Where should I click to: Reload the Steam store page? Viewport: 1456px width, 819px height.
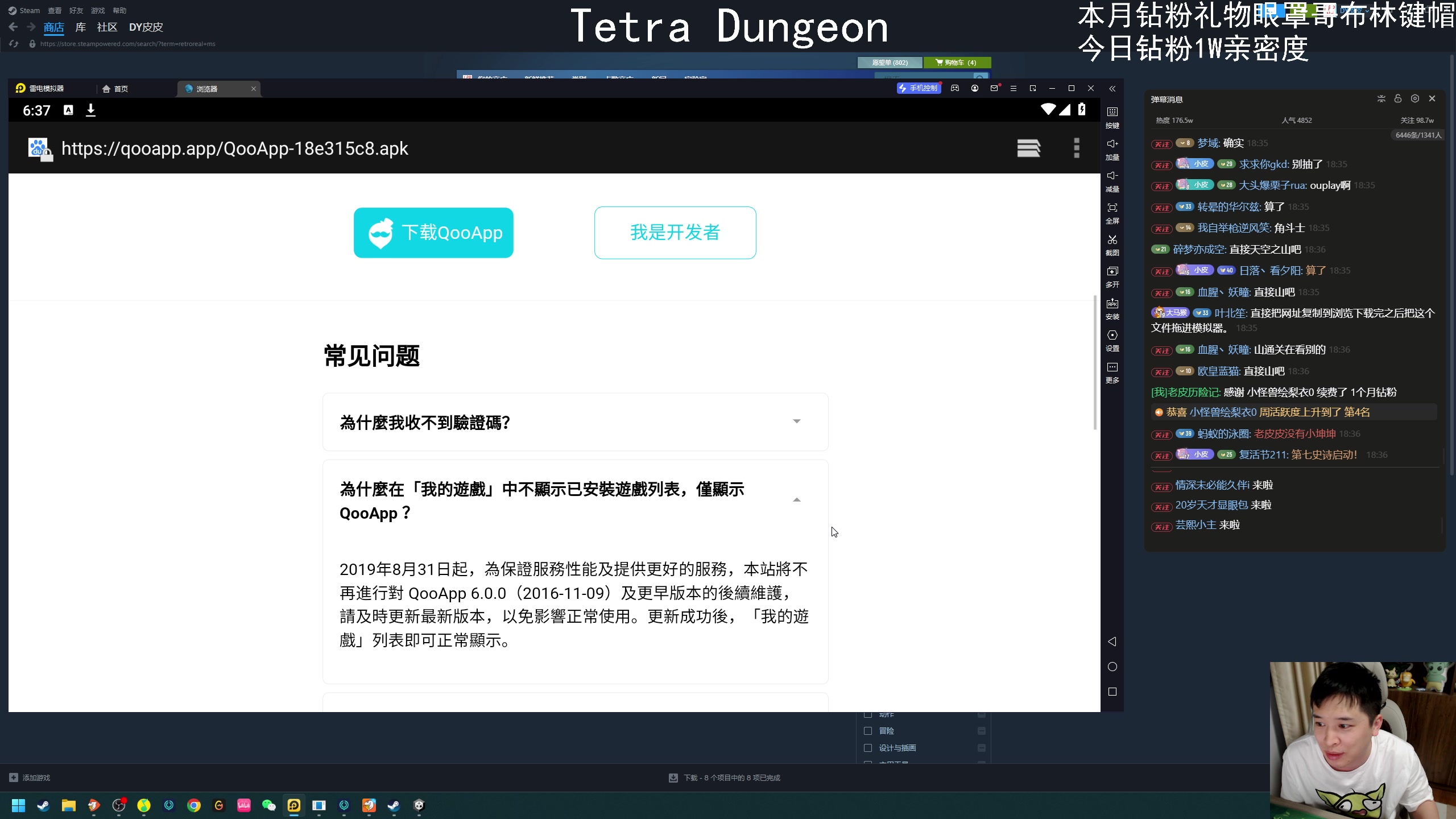[x=14, y=44]
